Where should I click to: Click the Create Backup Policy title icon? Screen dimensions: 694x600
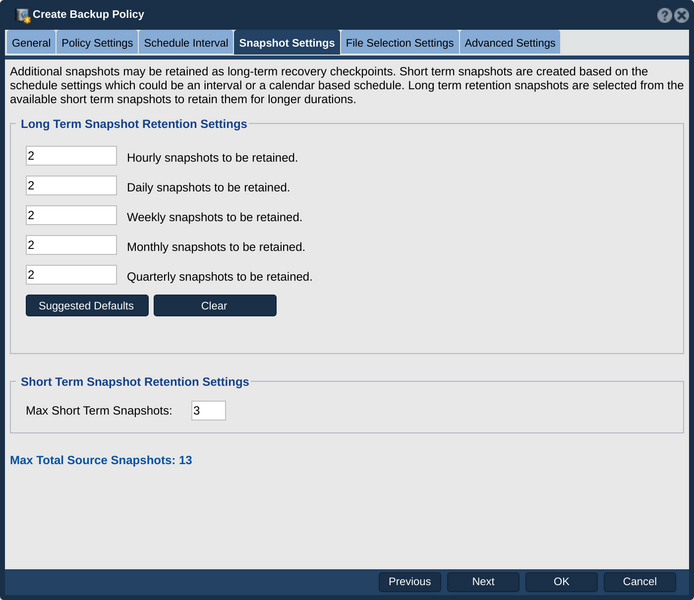point(23,15)
